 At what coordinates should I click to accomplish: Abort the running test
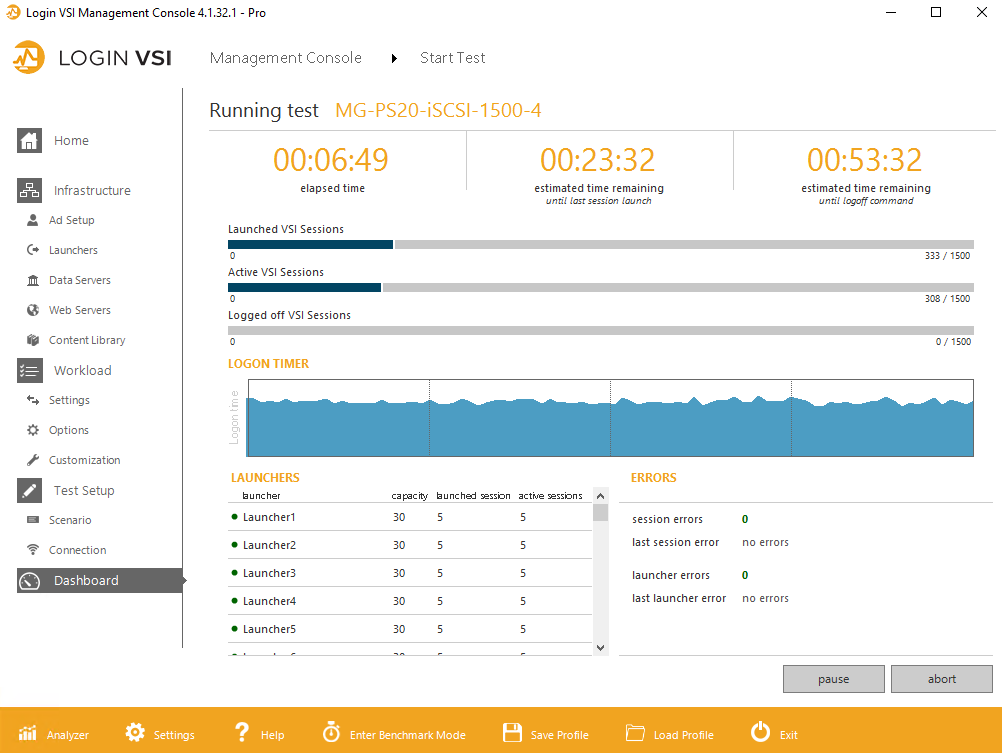(x=942, y=679)
